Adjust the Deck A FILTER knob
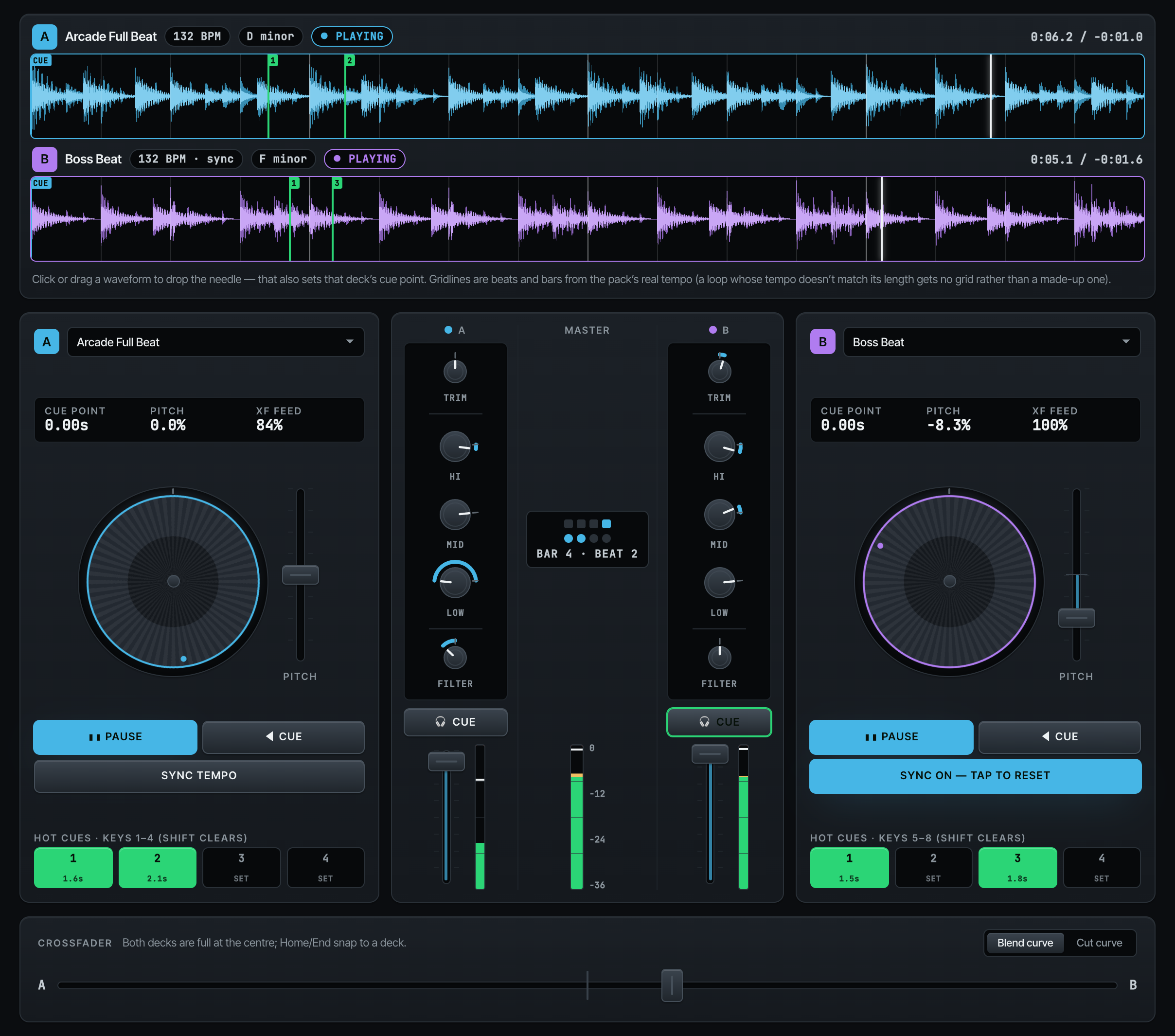Viewport: 1175px width, 1036px height. pos(455,657)
